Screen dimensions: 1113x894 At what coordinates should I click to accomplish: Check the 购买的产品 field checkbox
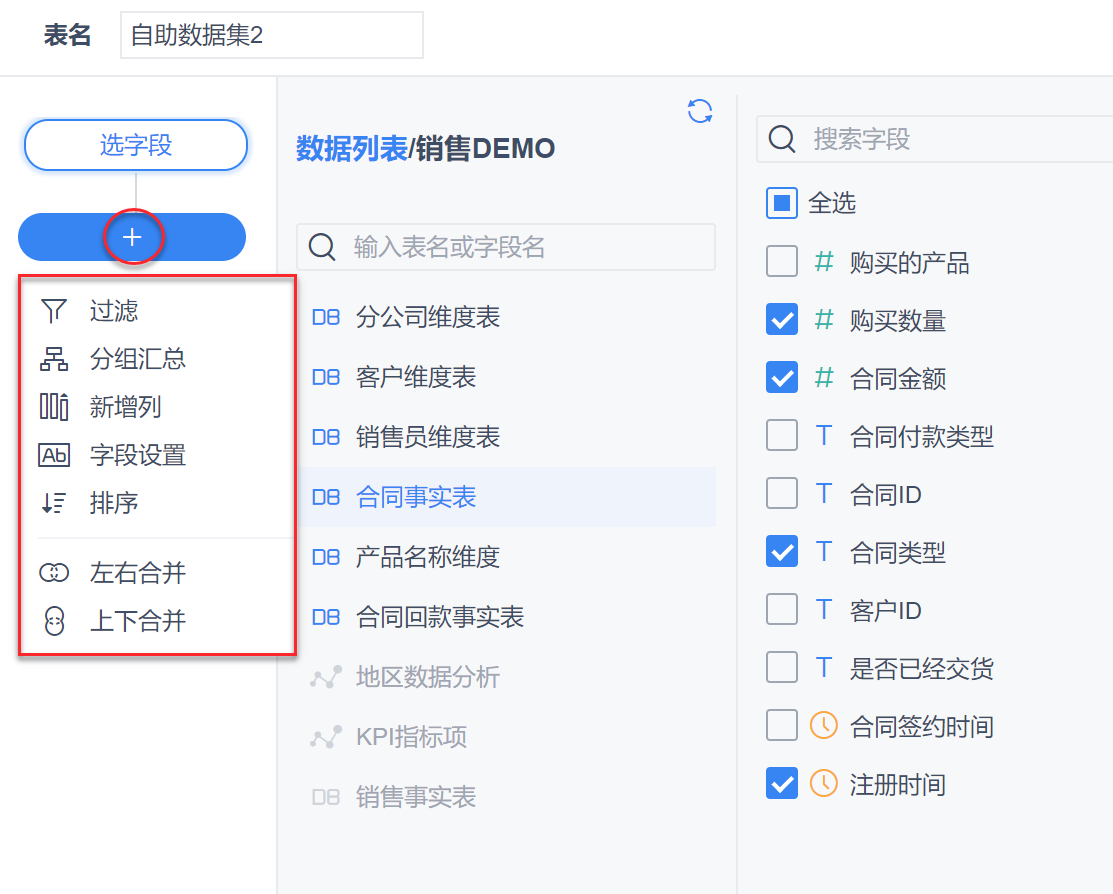tap(782, 262)
